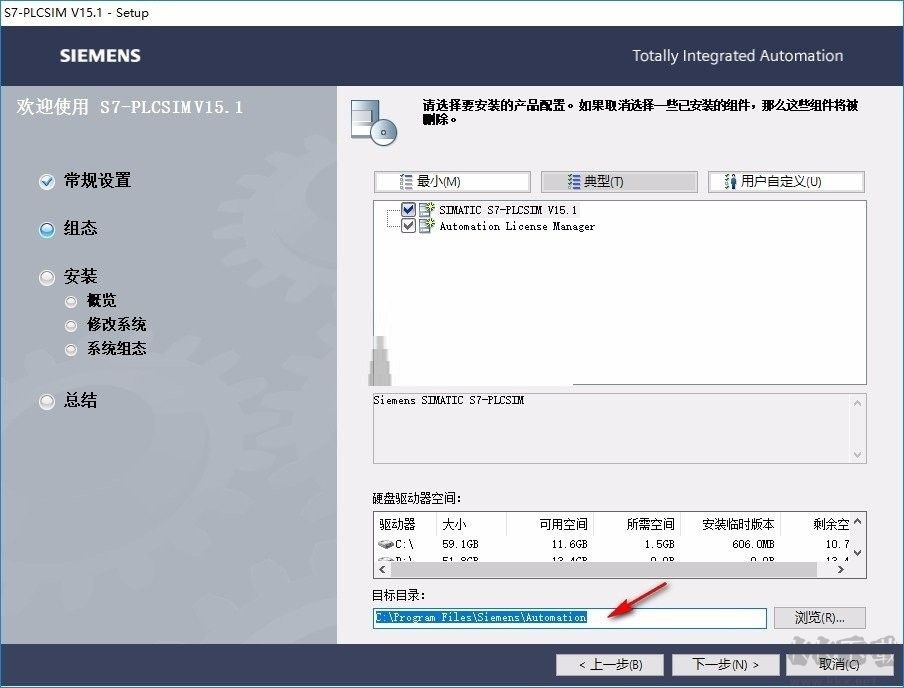Click the up arrow in the drive table
904x688 pixels.
[857, 521]
